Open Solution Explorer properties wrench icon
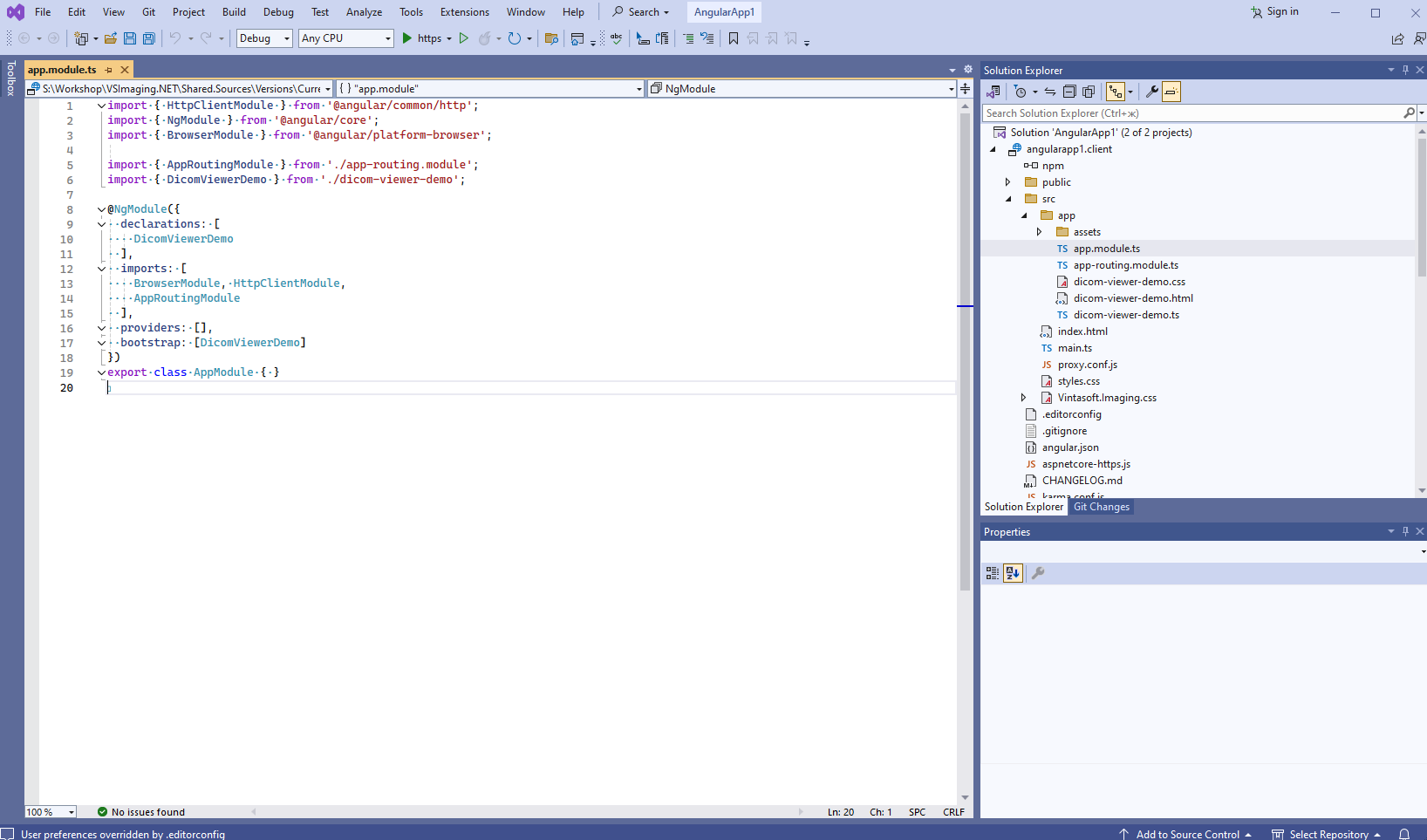This screenshot has width=1427, height=840. tap(1151, 92)
